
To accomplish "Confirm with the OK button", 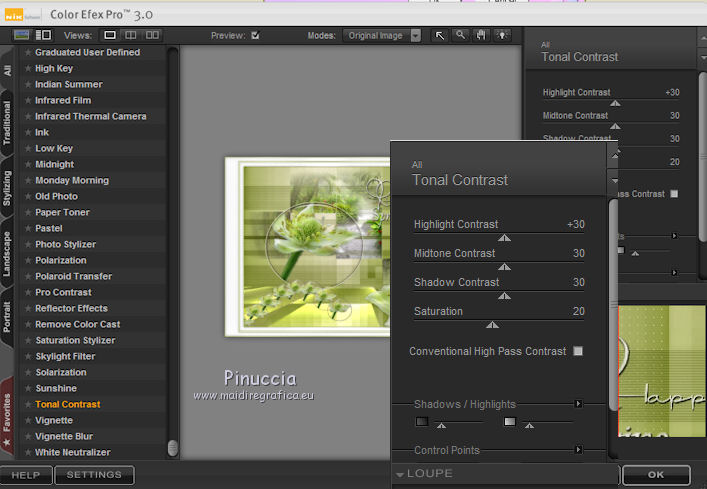I will tap(656, 475).
